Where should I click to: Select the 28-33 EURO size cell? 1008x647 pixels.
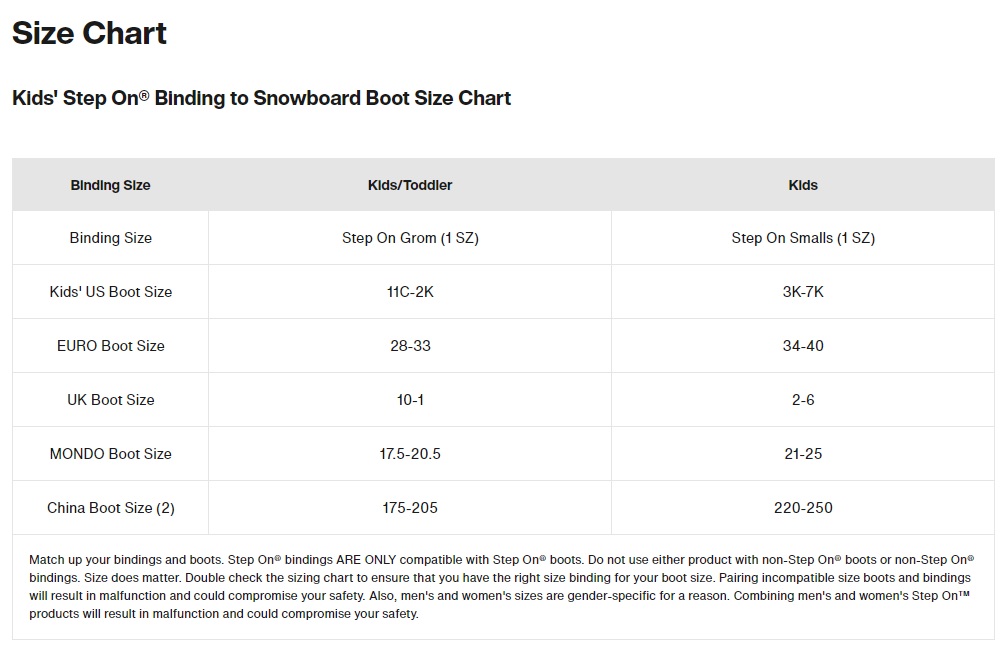point(410,346)
